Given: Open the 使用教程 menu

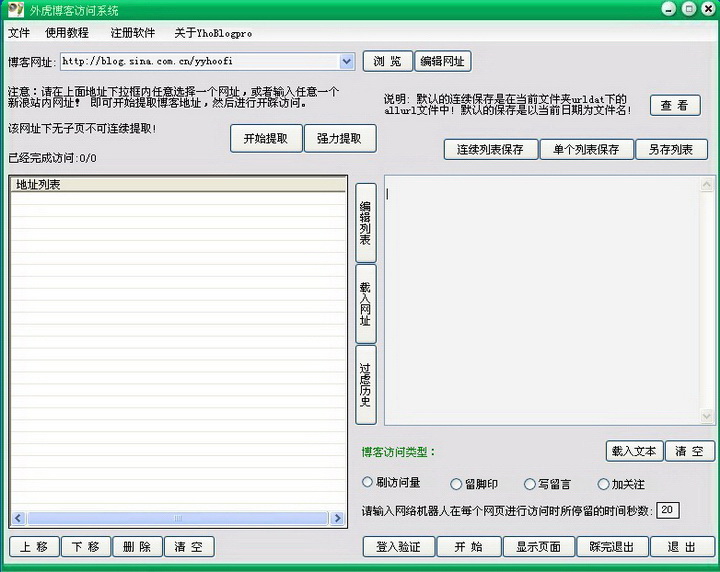Looking at the screenshot, I should point(67,33).
